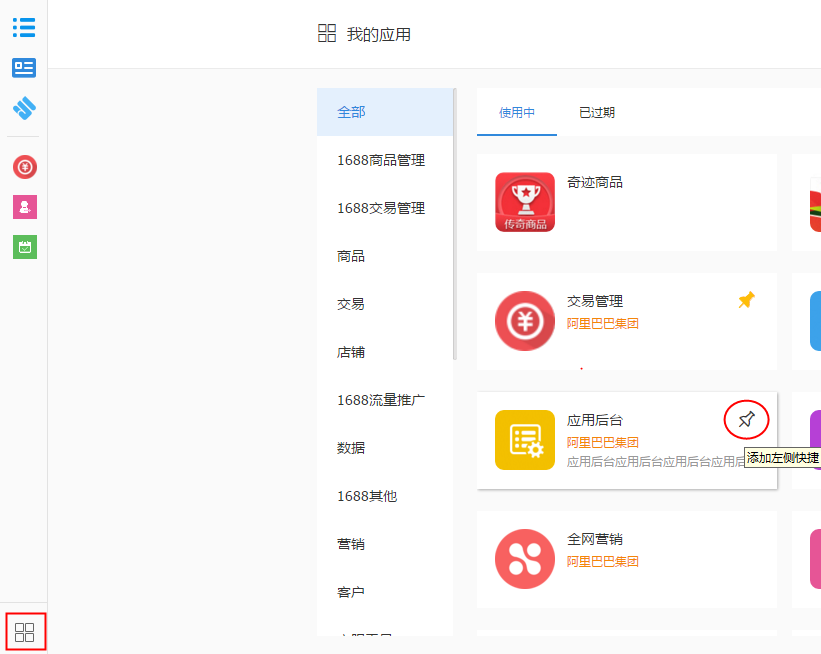Switch to the 使用中 tab
Image resolution: width=821 pixels, height=654 pixels.
(516, 112)
